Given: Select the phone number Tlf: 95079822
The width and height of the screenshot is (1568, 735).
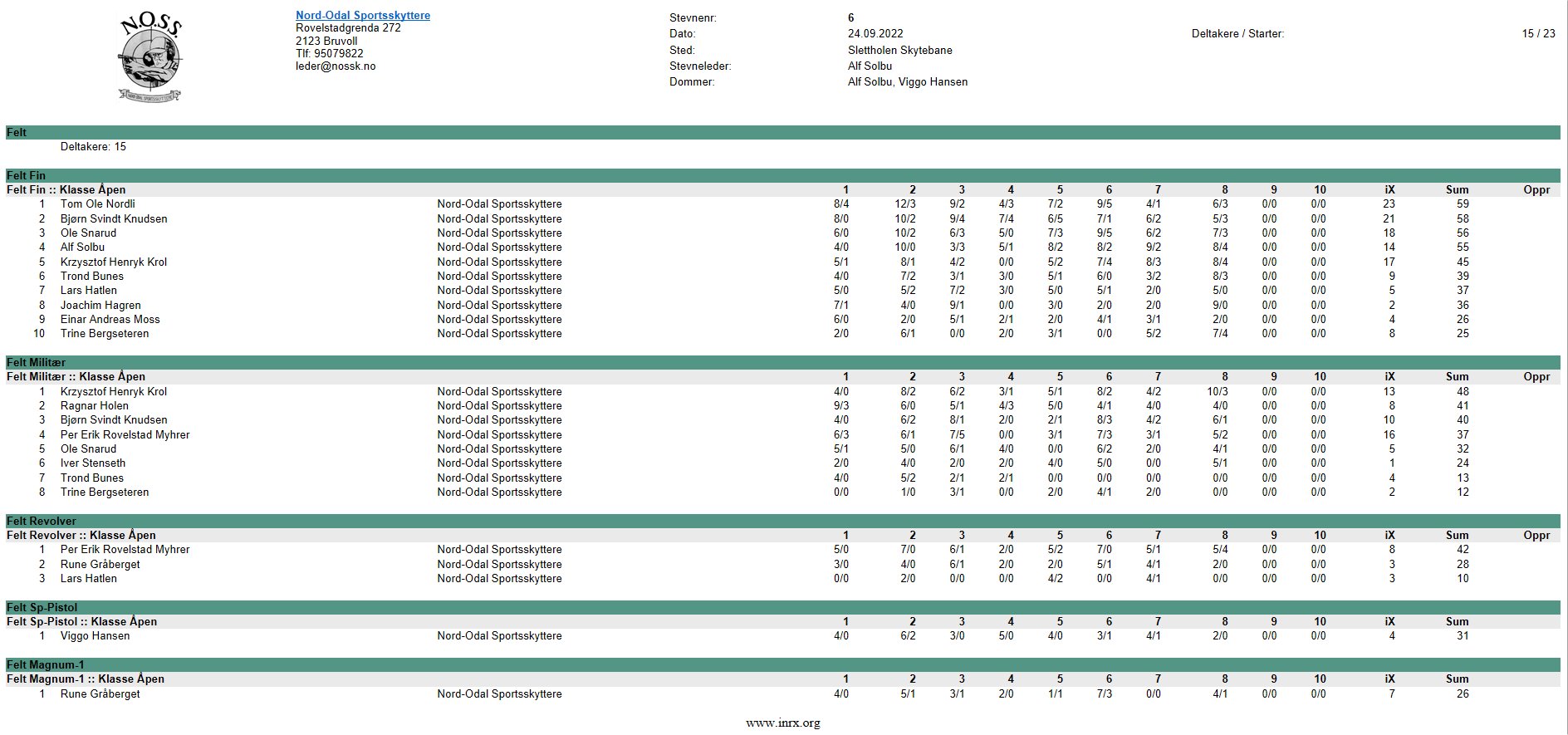Looking at the screenshot, I should [x=330, y=54].
